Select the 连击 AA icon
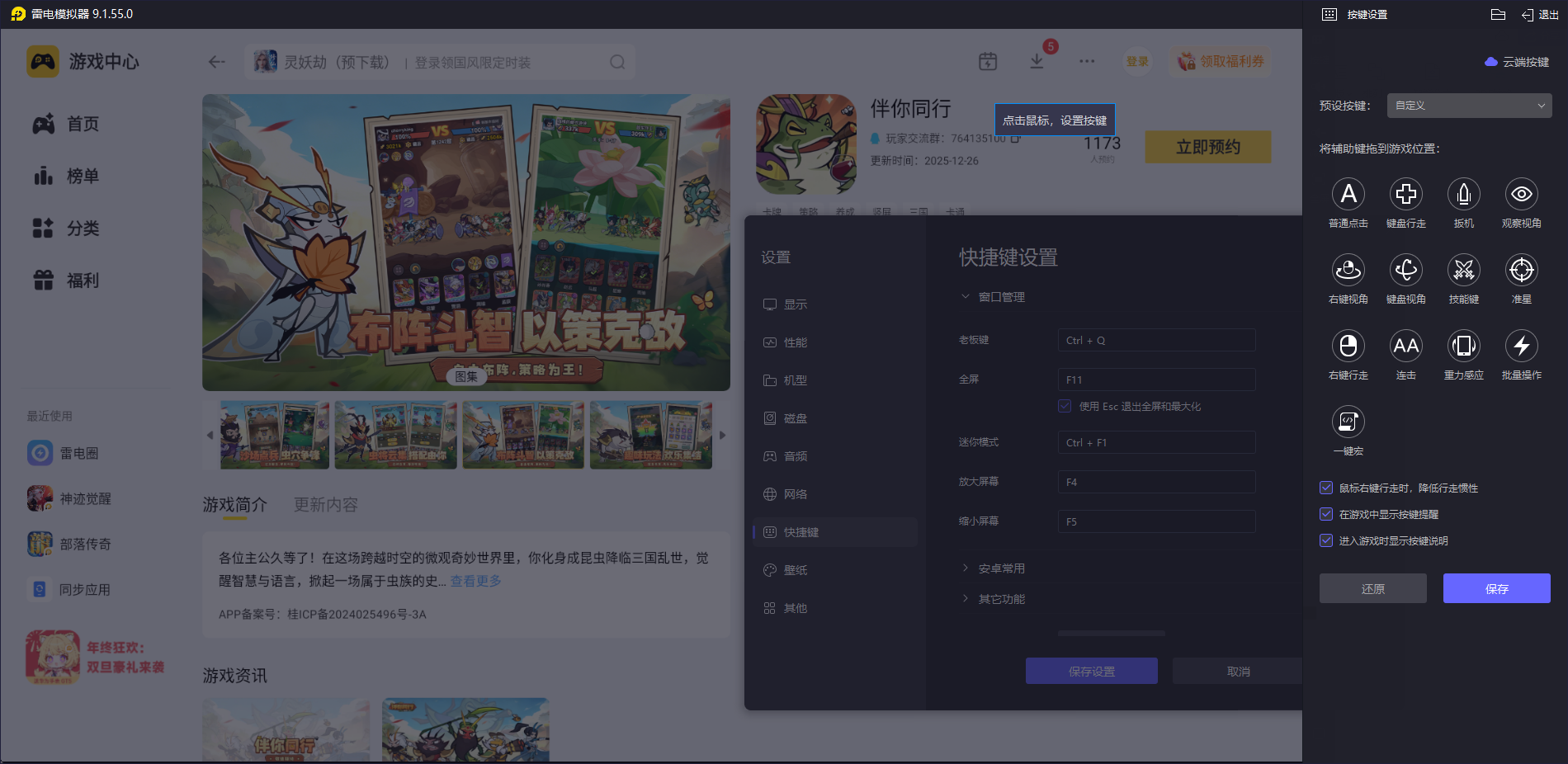 [1406, 346]
